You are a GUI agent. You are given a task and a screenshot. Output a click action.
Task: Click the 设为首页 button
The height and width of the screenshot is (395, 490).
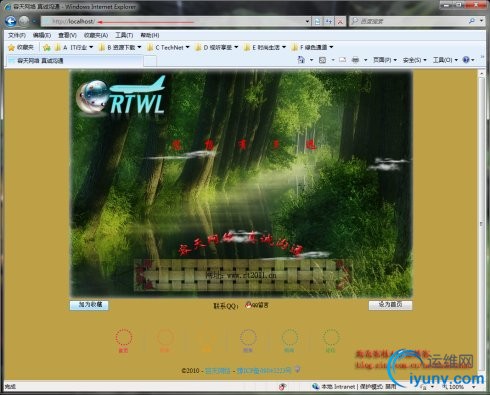(390, 305)
